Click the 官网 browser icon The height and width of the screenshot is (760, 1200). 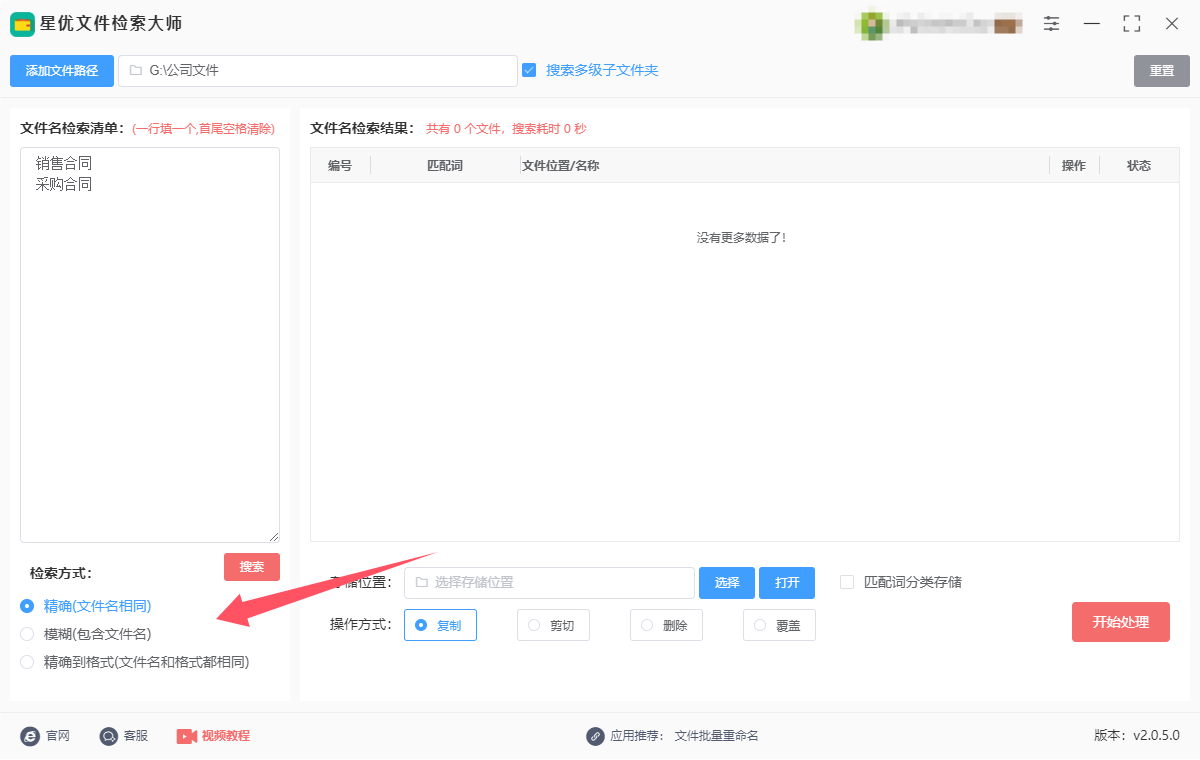(x=30, y=736)
